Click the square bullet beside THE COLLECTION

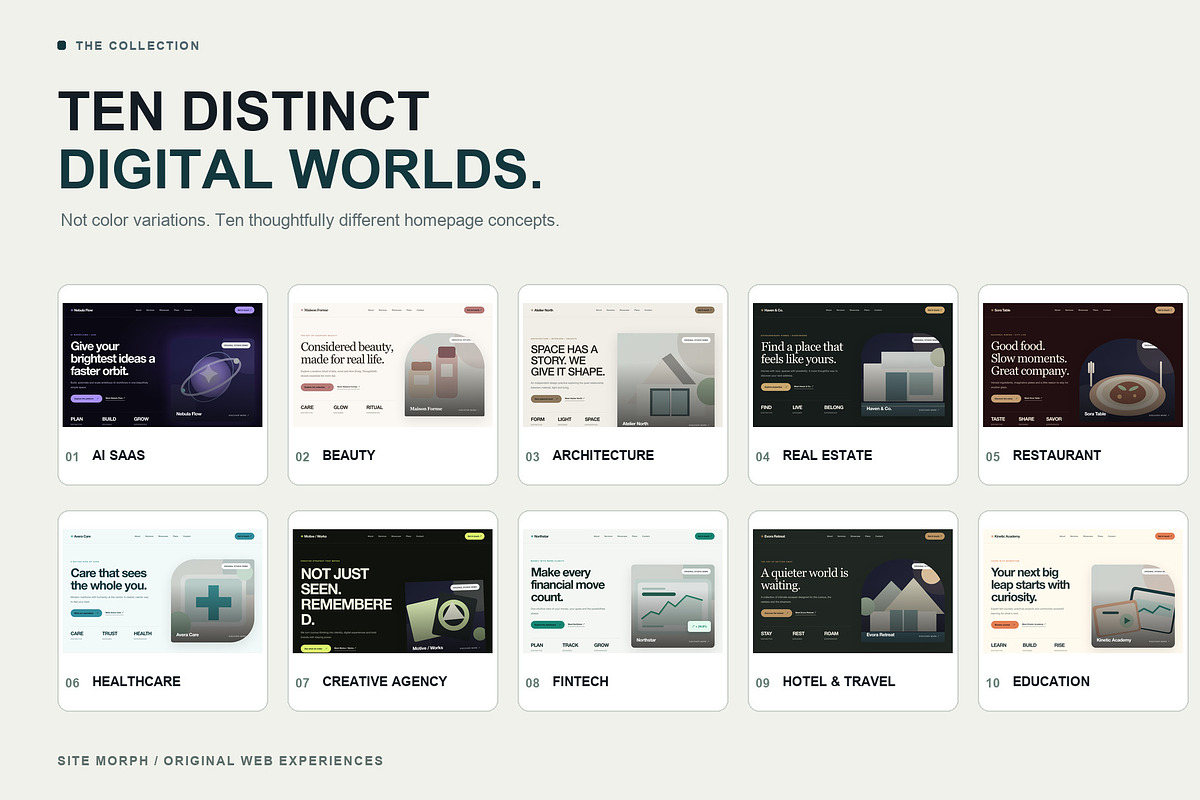coord(62,45)
